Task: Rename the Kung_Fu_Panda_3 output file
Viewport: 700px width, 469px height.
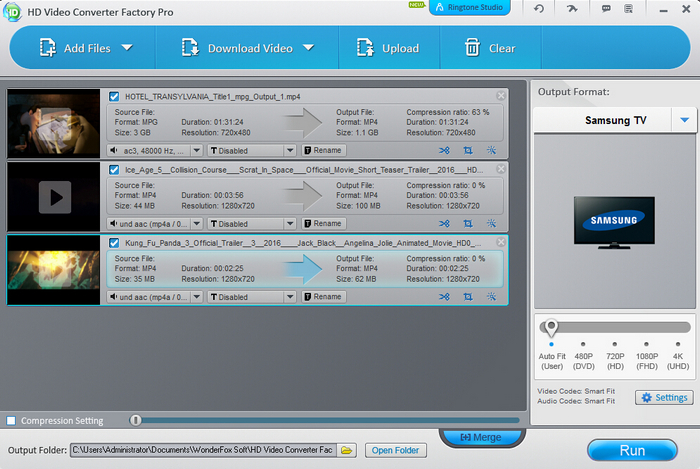Action: click(324, 297)
